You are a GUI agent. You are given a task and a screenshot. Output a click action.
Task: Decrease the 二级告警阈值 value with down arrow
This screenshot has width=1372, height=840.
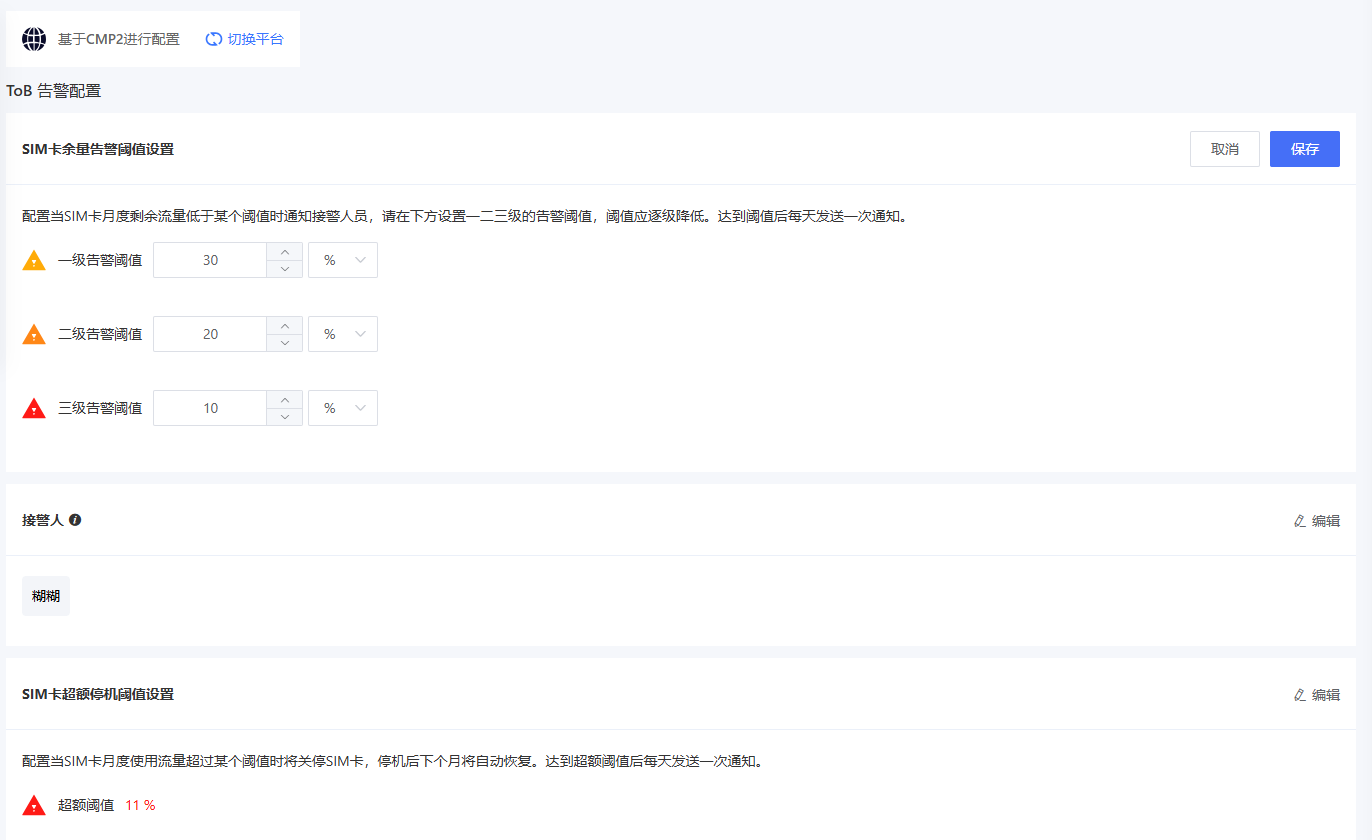click(x=285, y=343)
